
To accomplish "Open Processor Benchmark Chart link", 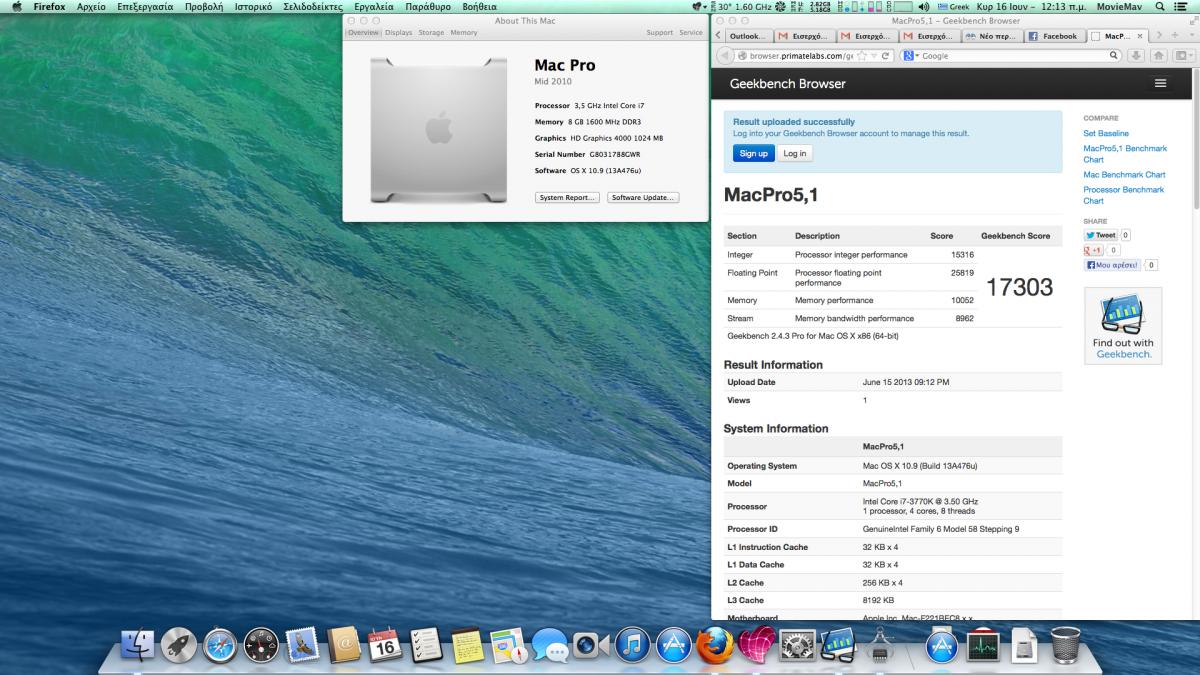I will (x=1124, y=195).
